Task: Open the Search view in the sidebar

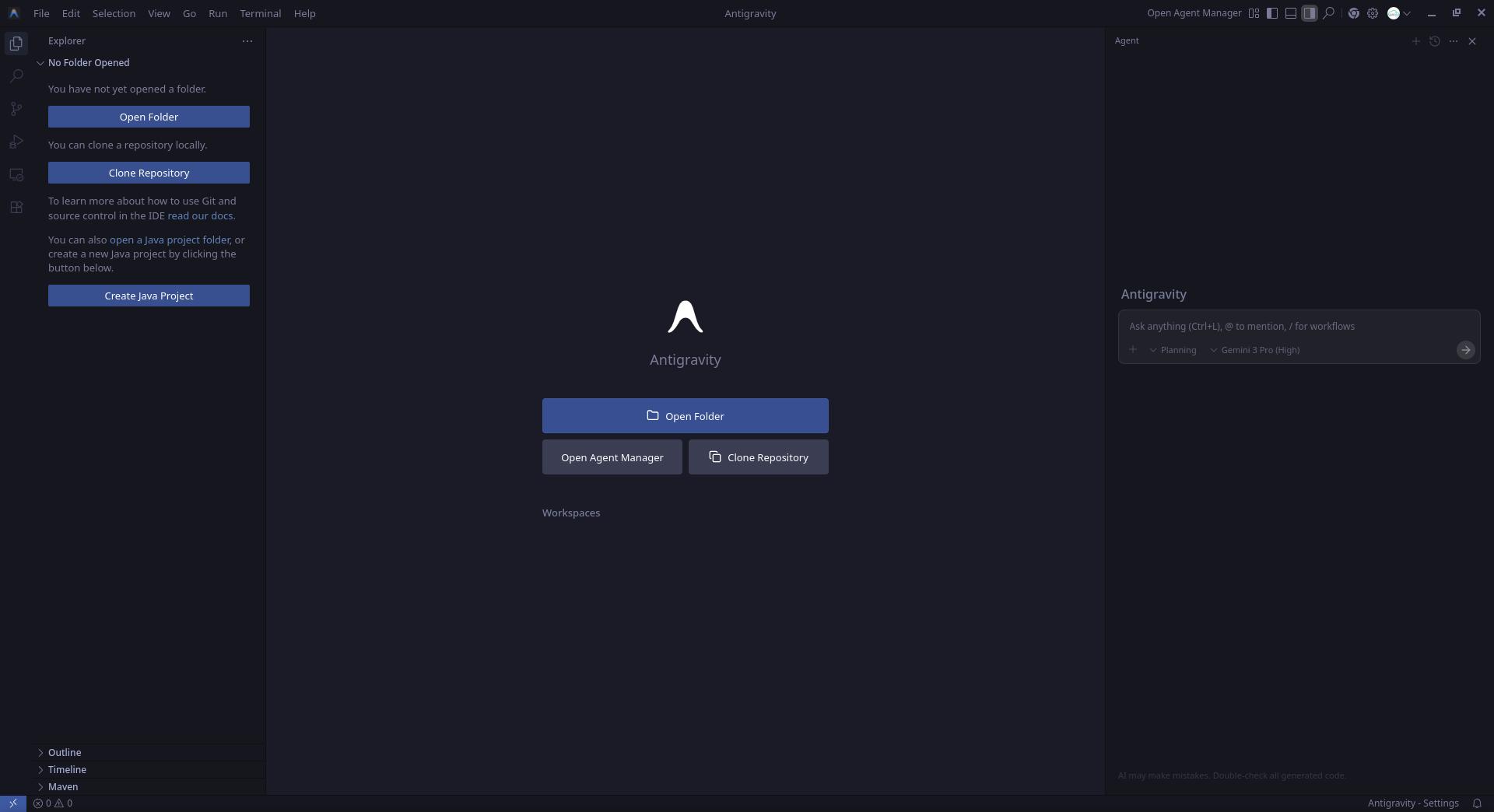Action: click(16, 75)
